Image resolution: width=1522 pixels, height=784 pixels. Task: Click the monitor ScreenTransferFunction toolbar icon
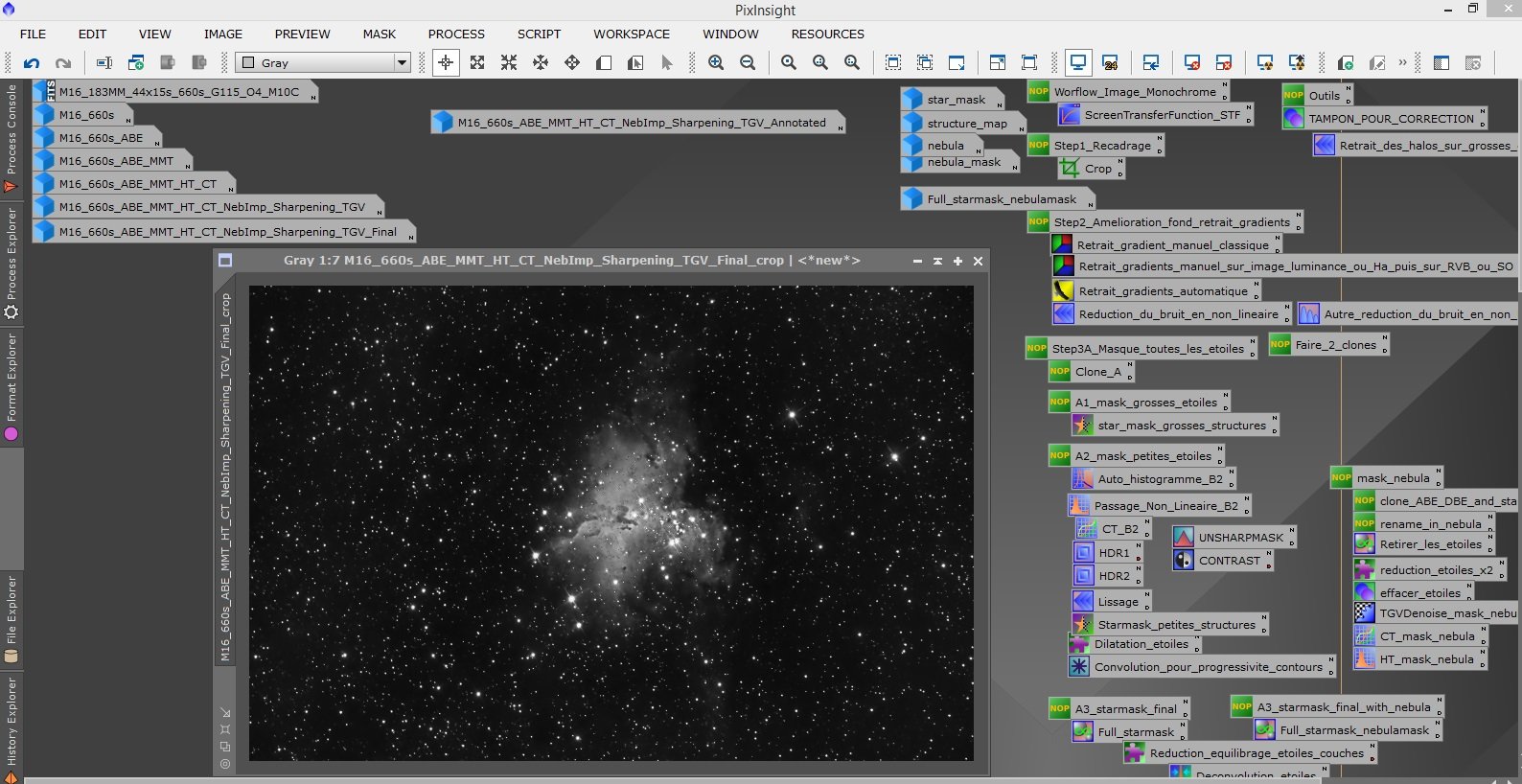(1078, 62)
